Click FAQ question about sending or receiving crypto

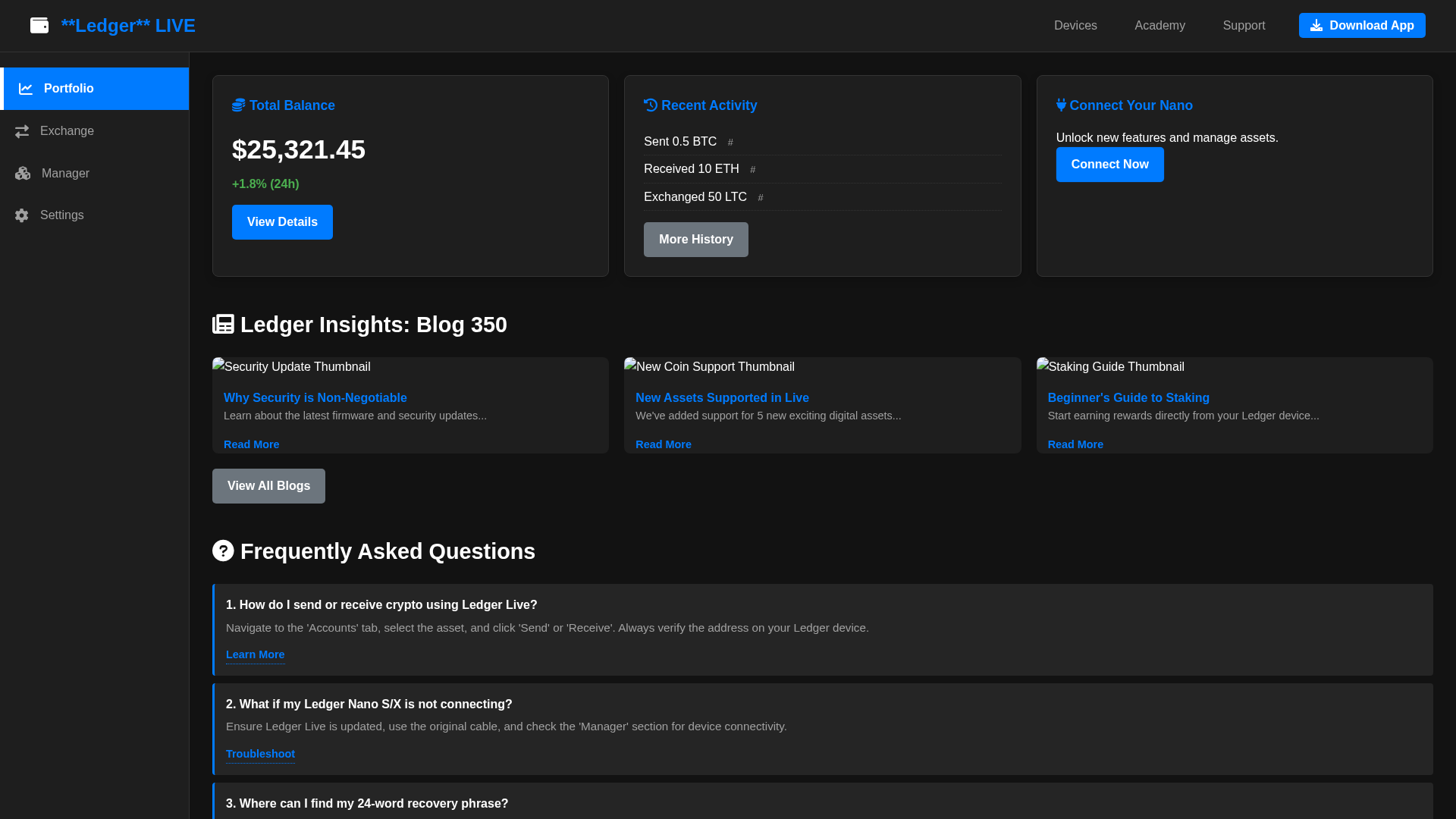[381, 605]
